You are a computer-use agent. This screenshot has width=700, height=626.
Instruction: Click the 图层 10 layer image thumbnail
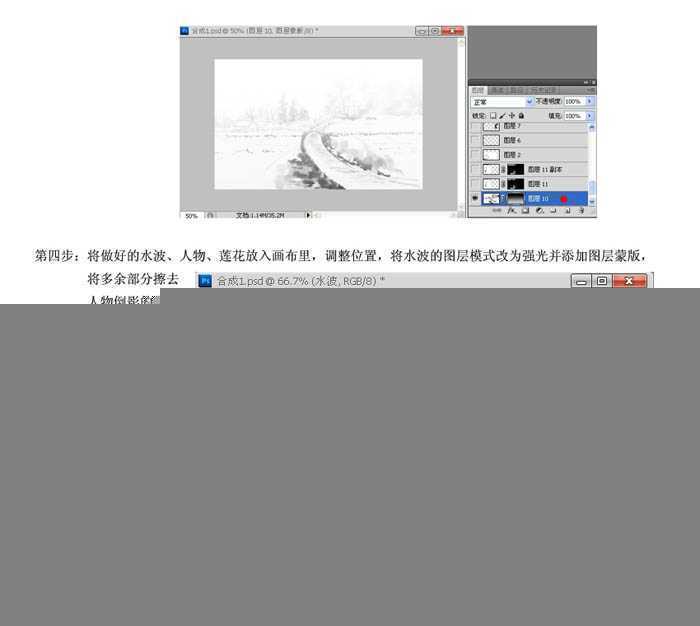pyautogui.click(x=492, y=199)
